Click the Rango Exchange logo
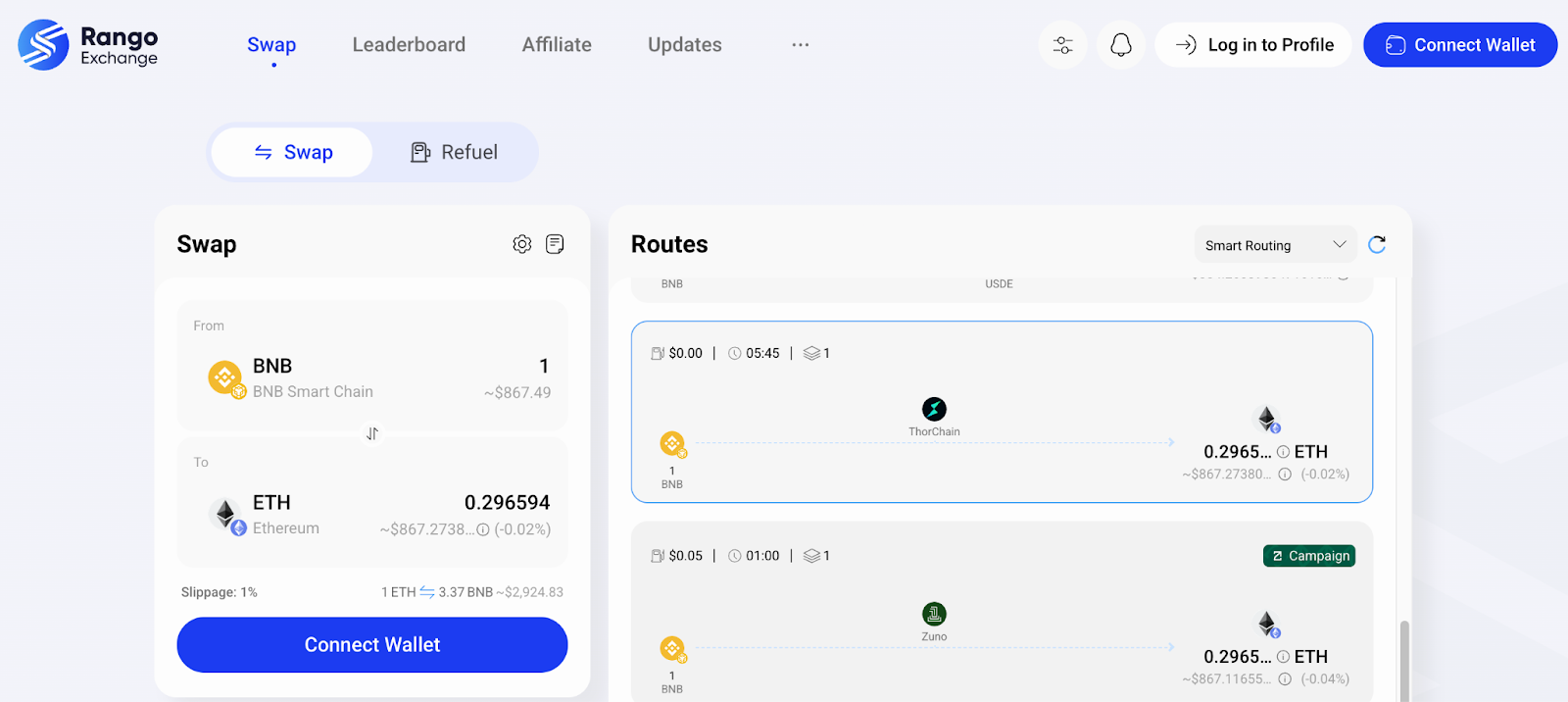Viewport: 1568px width, 702px height. click(x=88, y=45)
